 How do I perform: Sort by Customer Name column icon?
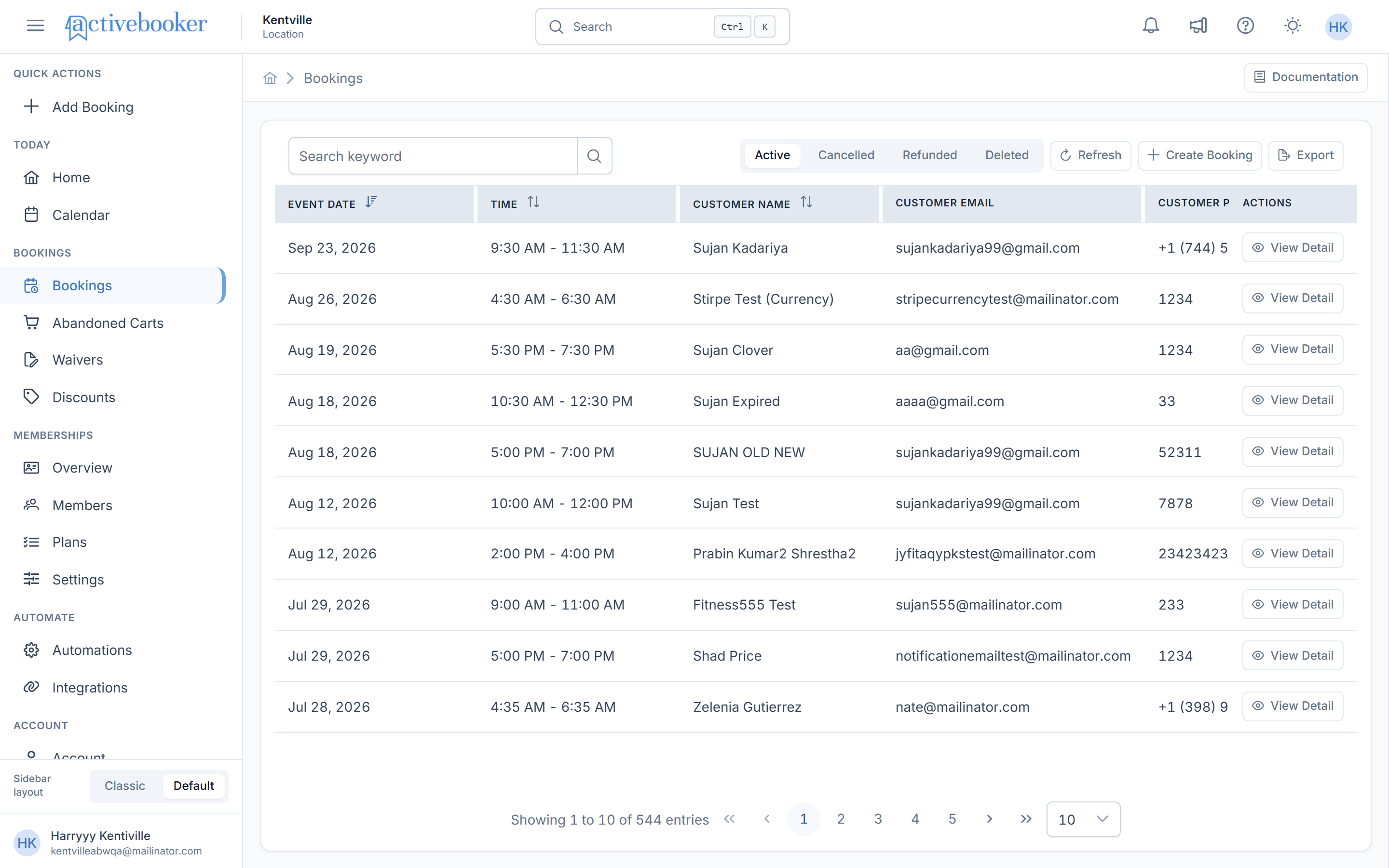pos(806,202)
